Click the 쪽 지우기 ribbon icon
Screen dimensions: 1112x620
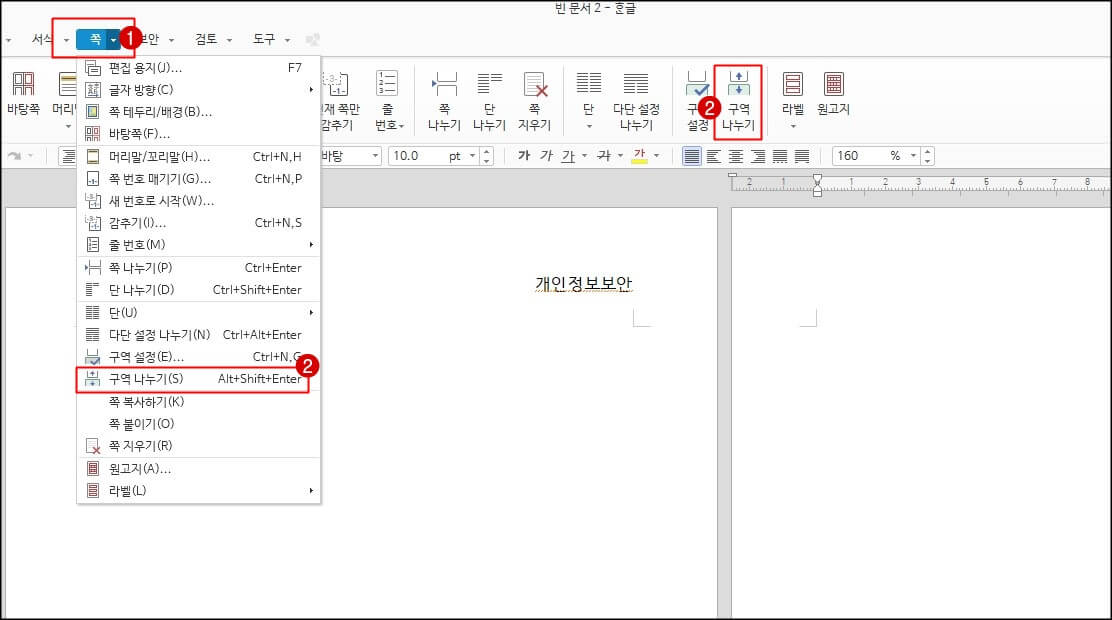click(x=535, y=100)
